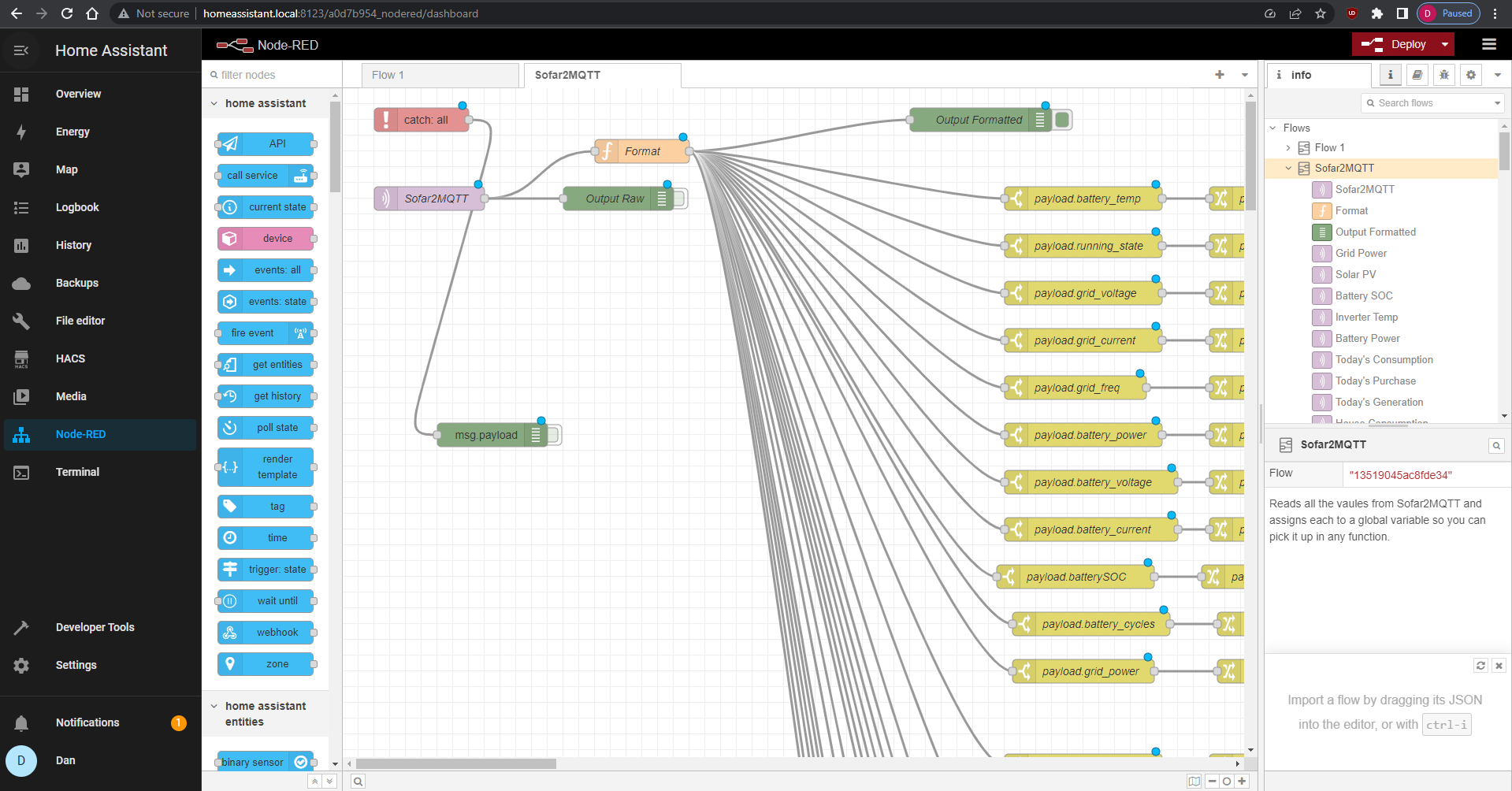The width and height of the screenshot is (1512, 791).
Task: Collapse the Home Assistant sidebar menu icon
Action: [21, 50]
